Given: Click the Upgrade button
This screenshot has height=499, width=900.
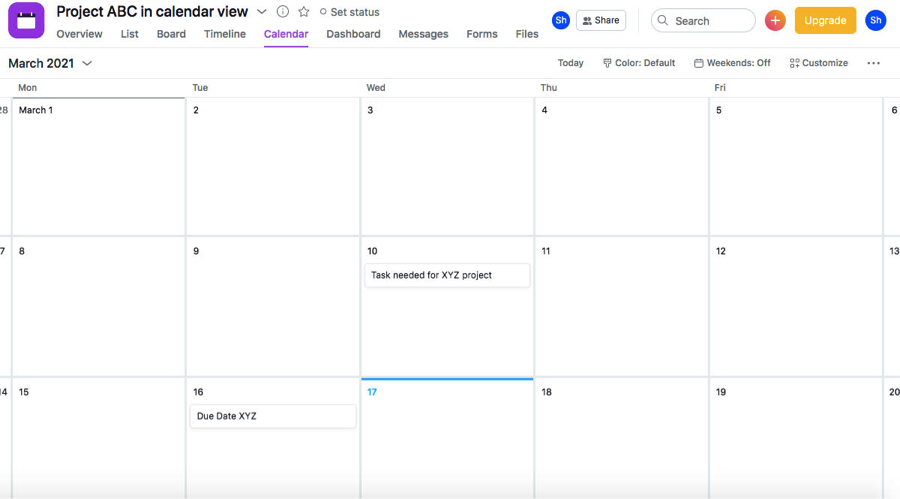Looking at the screenshot, I should pyautogui.click(x=825, y=20).
